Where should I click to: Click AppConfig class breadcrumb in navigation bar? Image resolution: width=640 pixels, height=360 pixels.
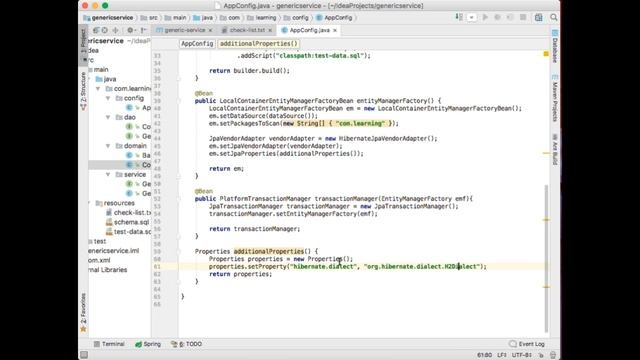(334, 18)
